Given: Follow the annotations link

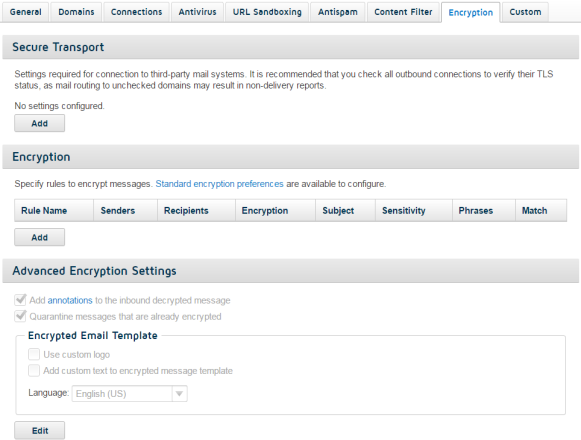Looking at the screenshot, I should click(x=70, y=300).
